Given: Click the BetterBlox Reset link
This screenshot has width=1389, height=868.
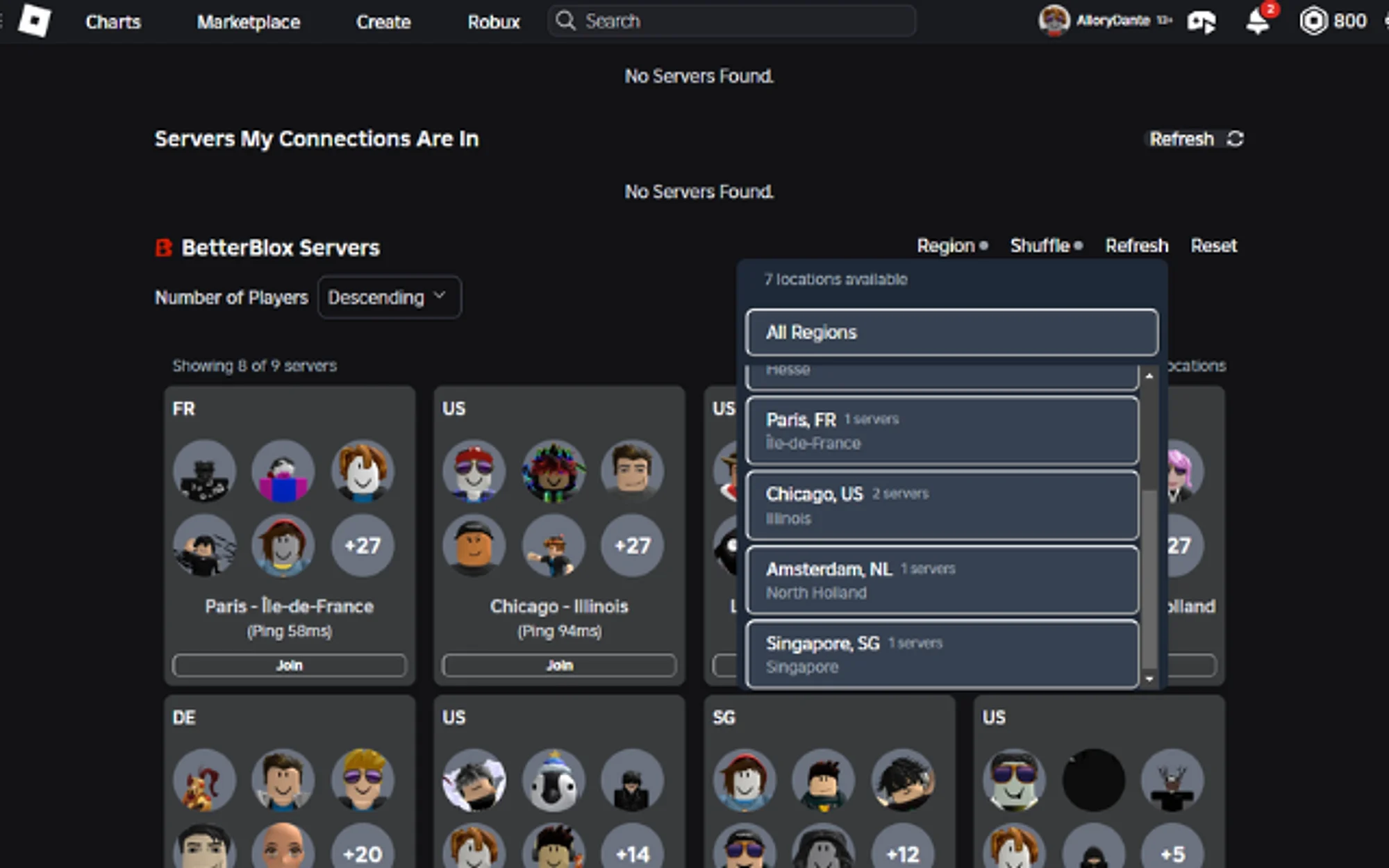Looking at the screenshot, I should [x=1213, y=246].
